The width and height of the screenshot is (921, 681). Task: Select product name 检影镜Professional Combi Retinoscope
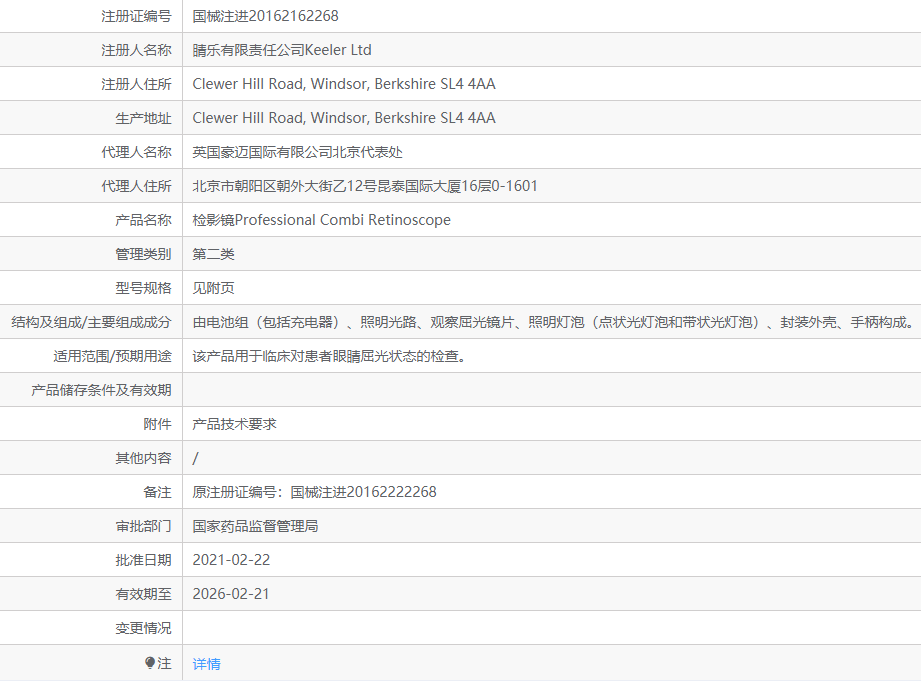click(x=321, y=220)
